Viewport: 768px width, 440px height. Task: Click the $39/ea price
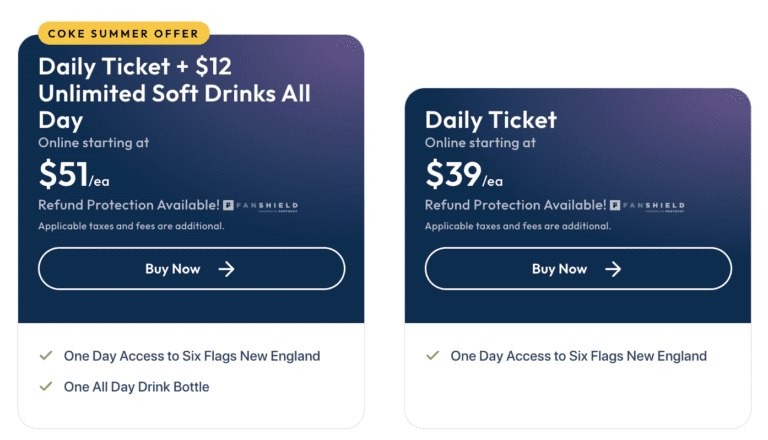[463, 176]
